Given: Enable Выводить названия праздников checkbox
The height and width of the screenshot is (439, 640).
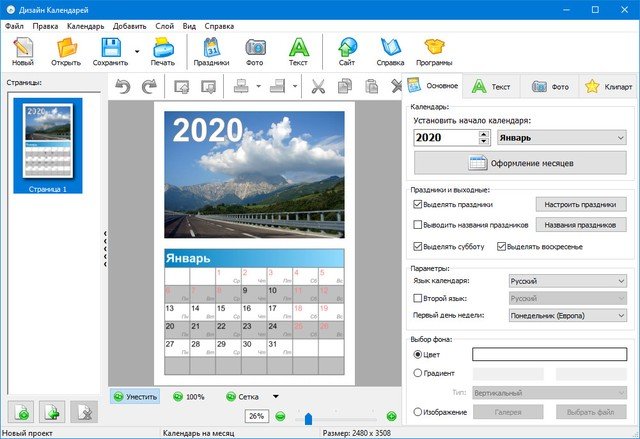Looking at the screenshot, I should [x=418, y=225].
